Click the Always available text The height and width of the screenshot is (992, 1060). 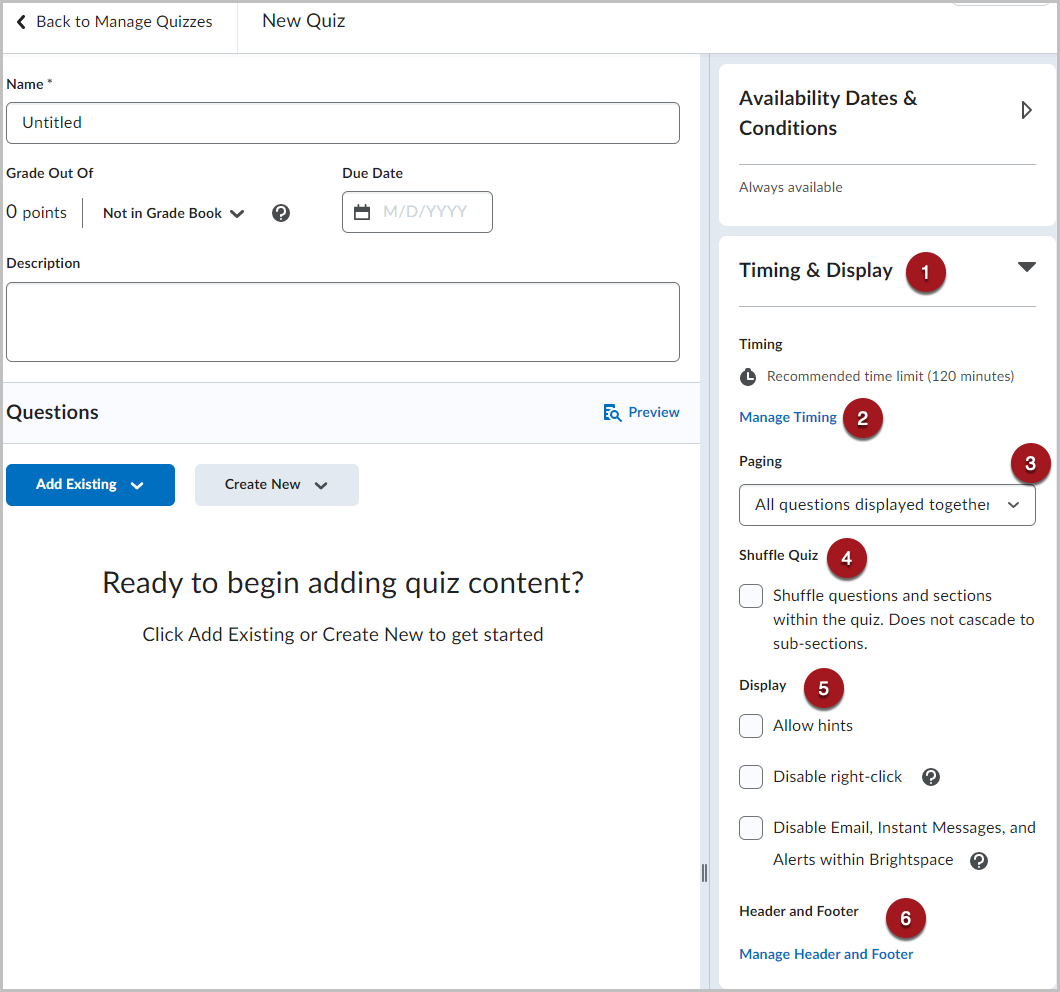(x=790, y=187)
